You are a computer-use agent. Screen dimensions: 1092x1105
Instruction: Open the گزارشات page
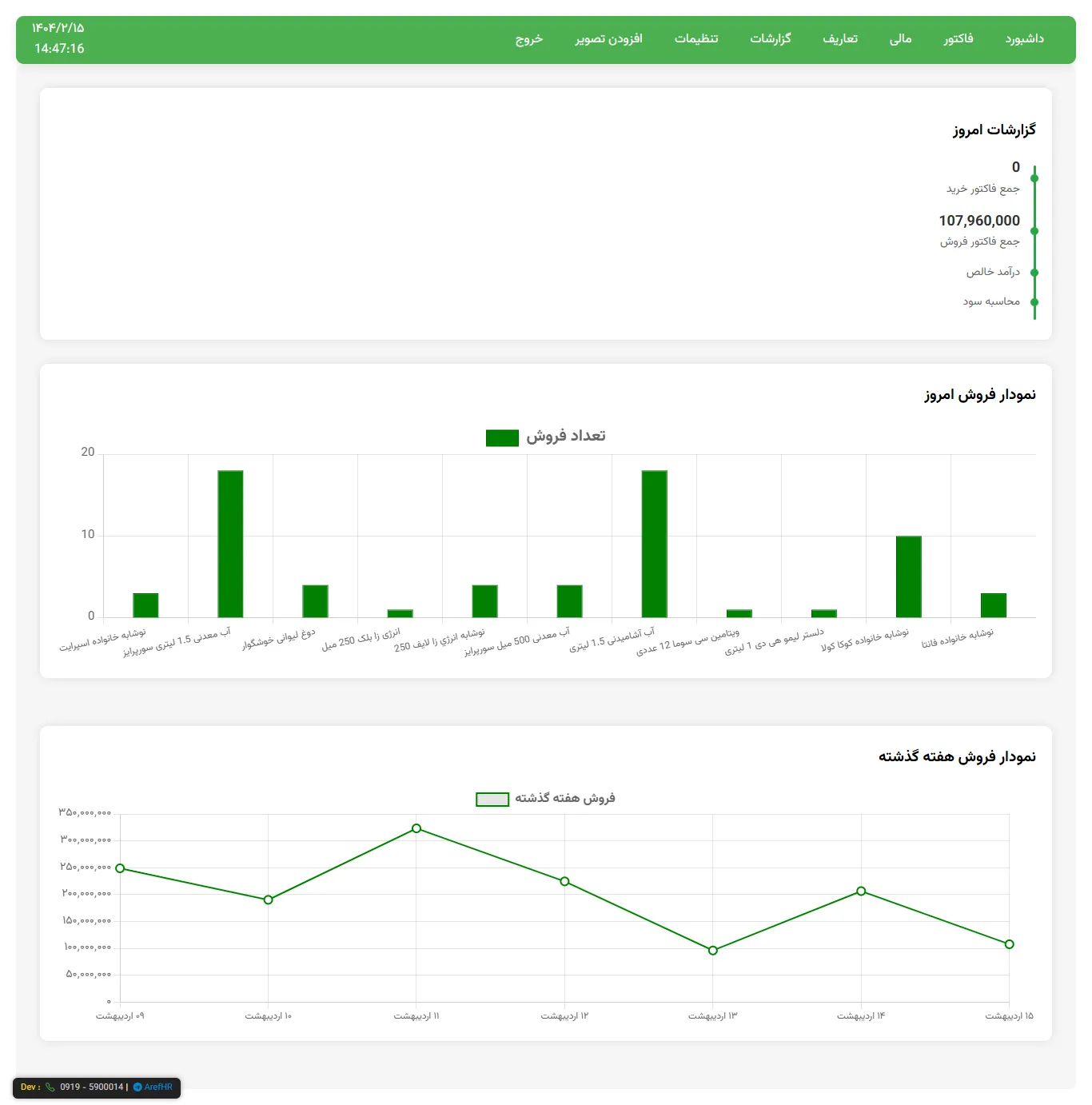[772, 38]
